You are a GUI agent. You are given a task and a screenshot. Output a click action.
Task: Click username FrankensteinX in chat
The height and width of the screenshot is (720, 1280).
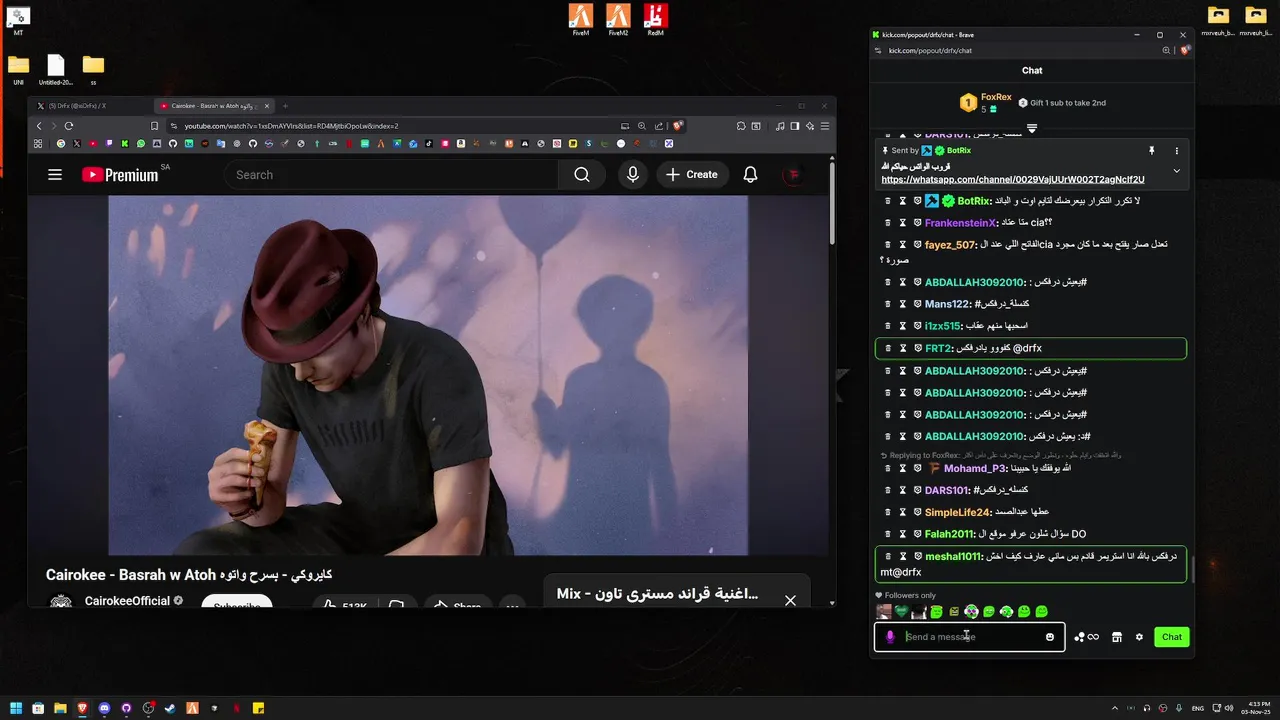pos(960,223)
